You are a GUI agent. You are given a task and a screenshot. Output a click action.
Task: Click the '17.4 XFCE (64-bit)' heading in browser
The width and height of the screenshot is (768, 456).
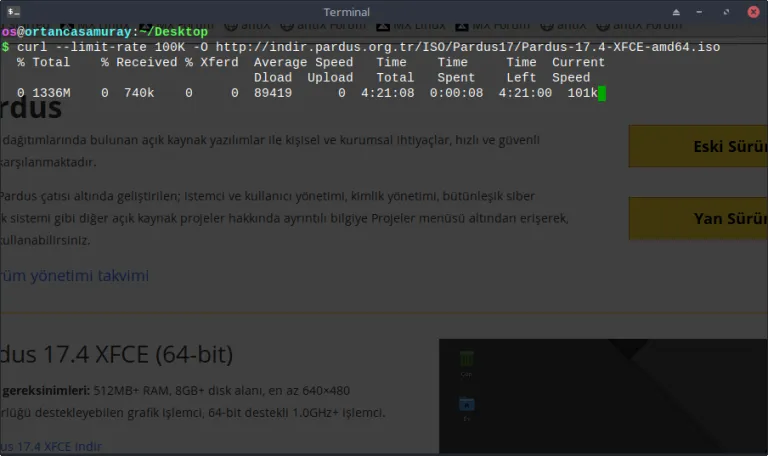coord(138,355)
